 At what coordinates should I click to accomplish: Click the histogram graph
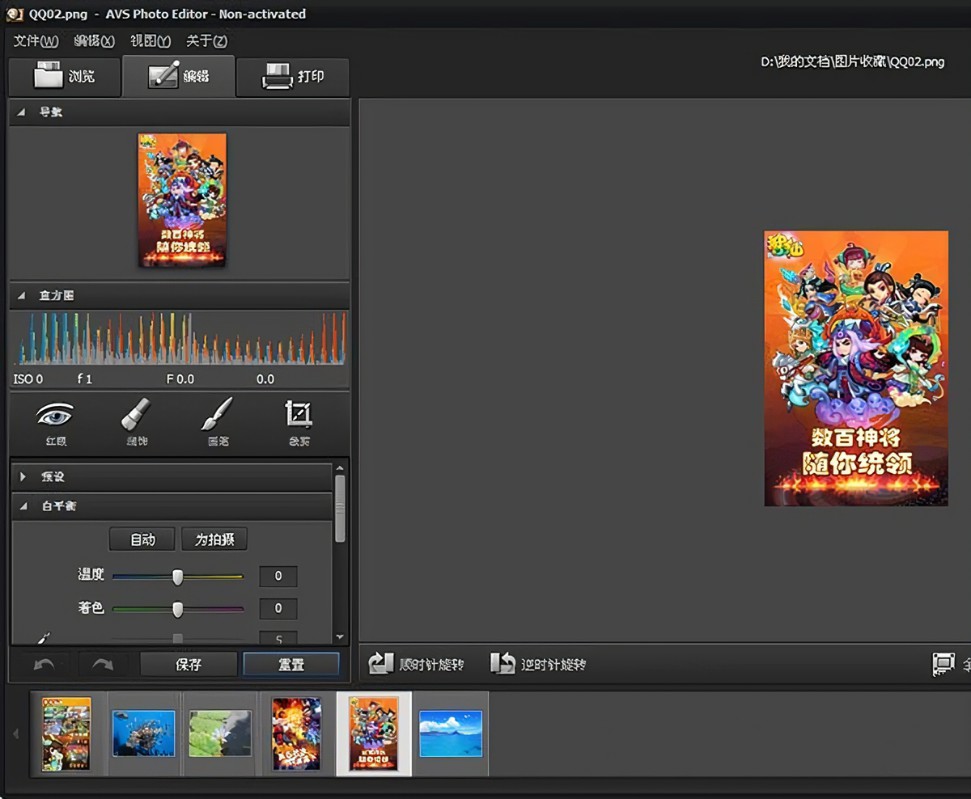tap(180, 338)
